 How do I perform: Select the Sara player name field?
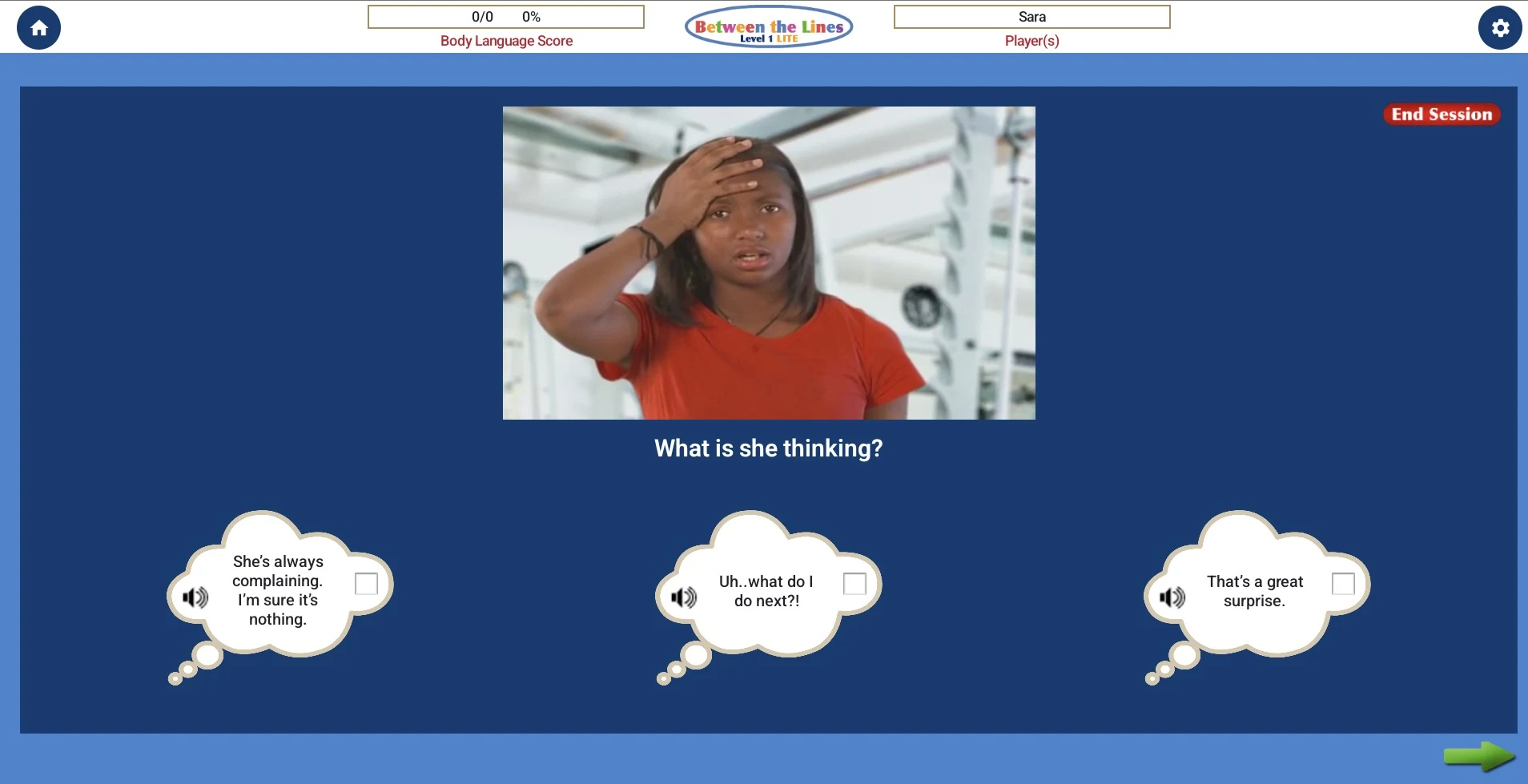tap(1032, 17)
